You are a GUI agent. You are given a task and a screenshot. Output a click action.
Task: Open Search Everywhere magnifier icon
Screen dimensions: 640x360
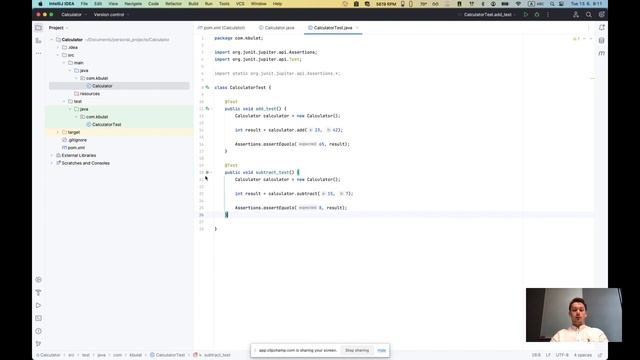(x=589, y=15)
